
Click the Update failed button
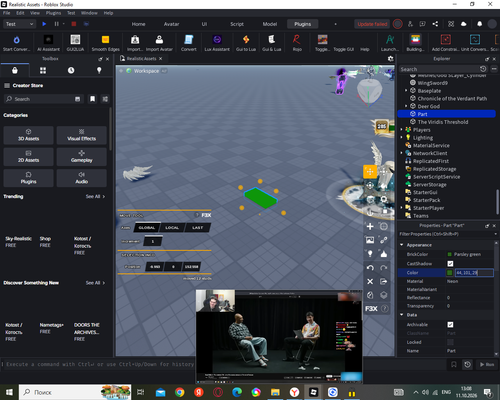[x=372, y=24]
